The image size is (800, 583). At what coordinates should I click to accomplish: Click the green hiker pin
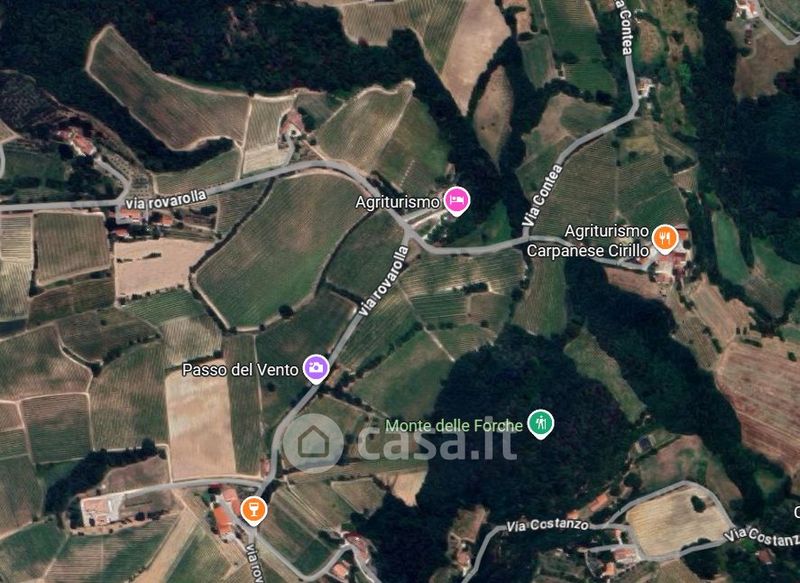pyautogui.click(x=540, y=424)
